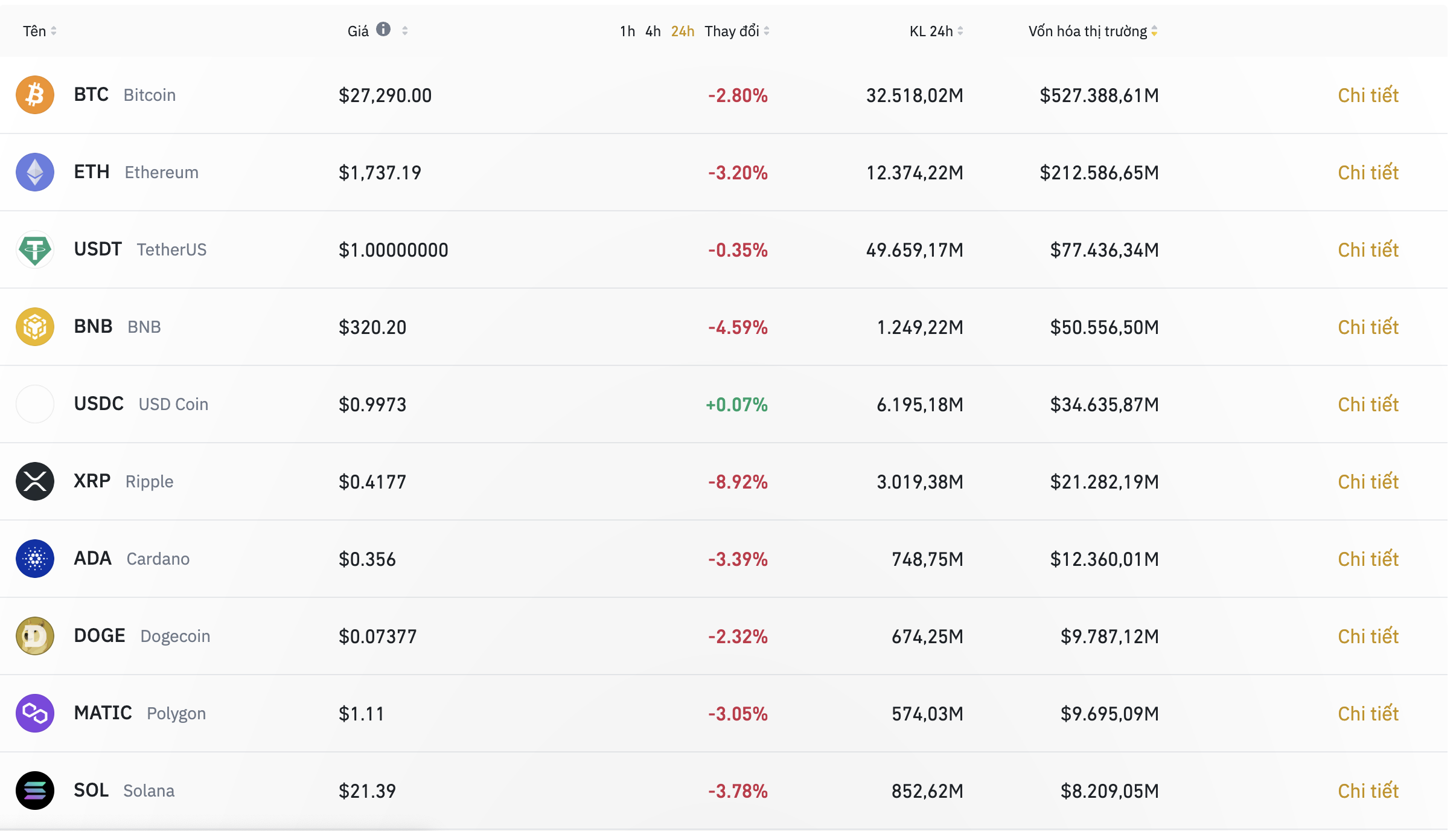Image resolution: width=1456 pixels, height=831 pixels.
Task: Open Chi tiết for USDT
Action: coord(1368,249)
